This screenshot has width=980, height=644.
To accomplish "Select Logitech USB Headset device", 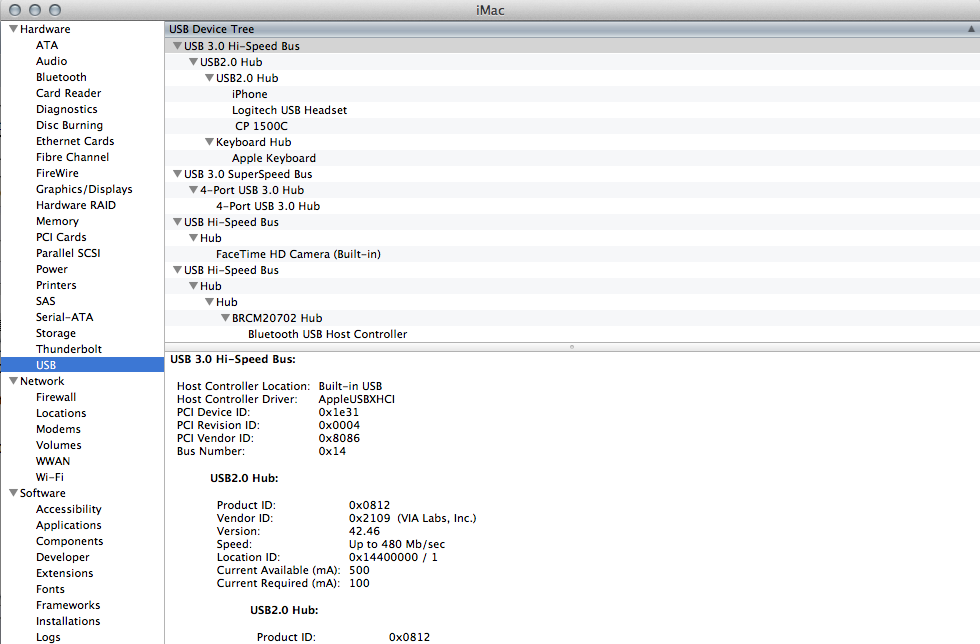I will tap(289, 110).
